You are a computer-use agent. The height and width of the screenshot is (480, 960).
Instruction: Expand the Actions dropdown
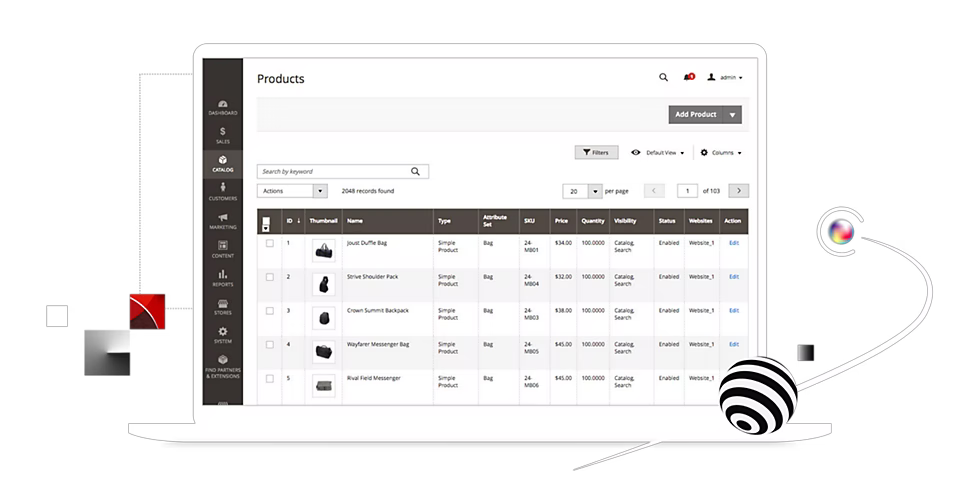pyautogui.click(x=292, y=190)
